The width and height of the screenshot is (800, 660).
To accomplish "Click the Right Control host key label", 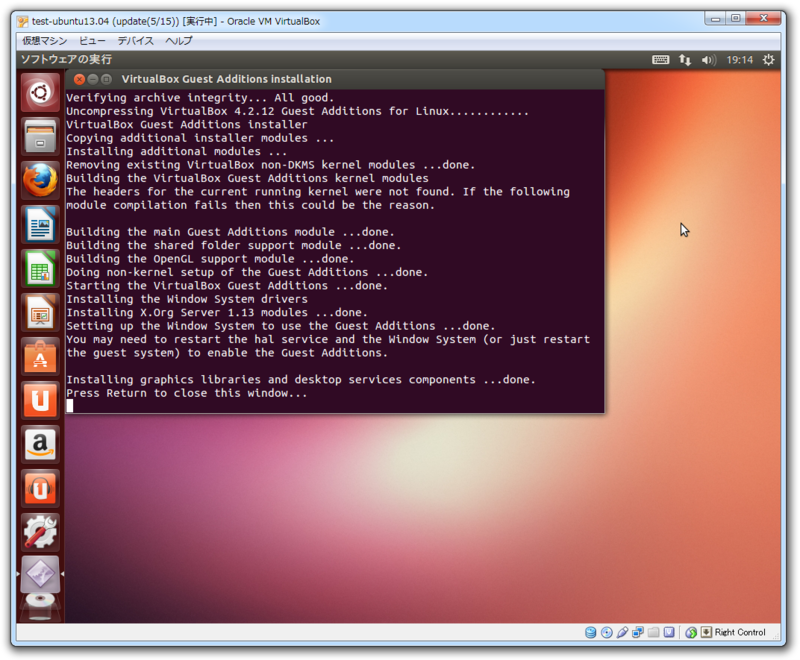I will 740,632.
